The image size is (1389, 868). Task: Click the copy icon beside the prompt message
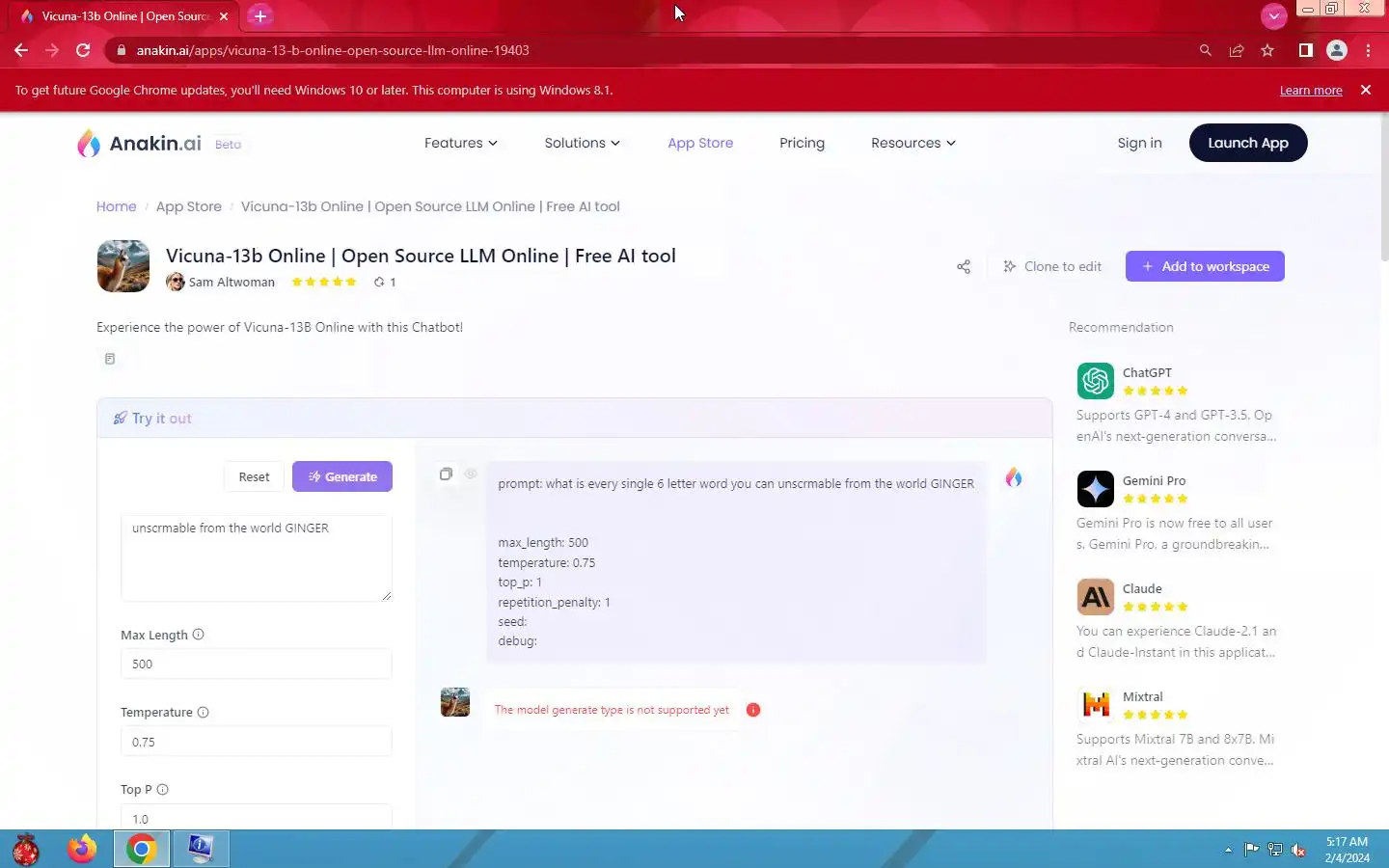(x=446, y=474)
